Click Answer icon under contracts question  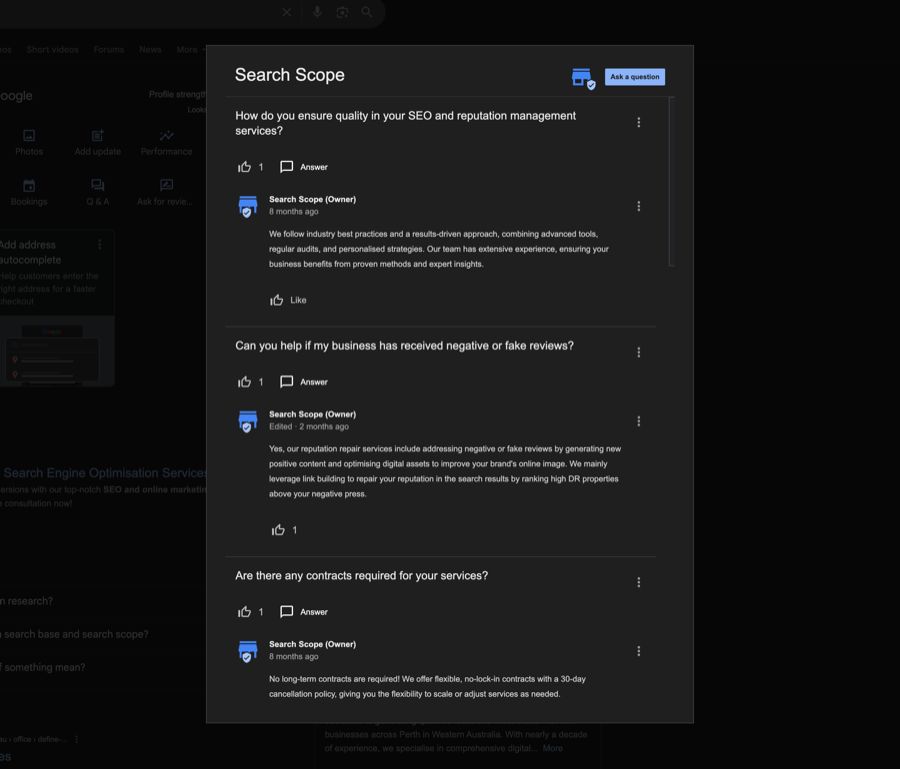(287, 612)
